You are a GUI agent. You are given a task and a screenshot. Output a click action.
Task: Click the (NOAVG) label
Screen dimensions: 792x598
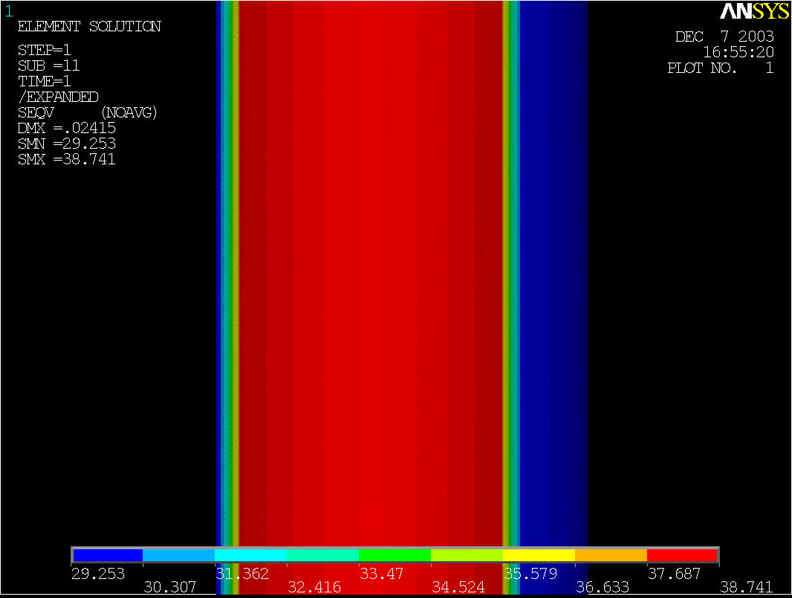pos(129,113)
